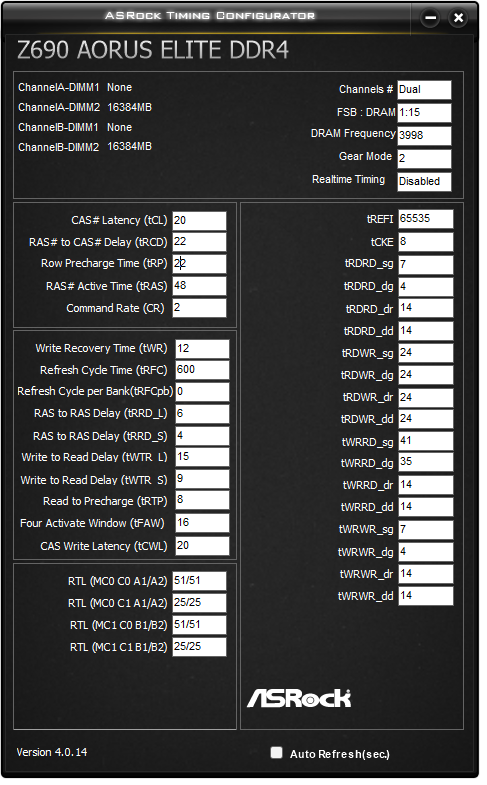The image size is (487, 785).
Task: Select the tRDWR_dd value field
Action: tap(426, 419)
